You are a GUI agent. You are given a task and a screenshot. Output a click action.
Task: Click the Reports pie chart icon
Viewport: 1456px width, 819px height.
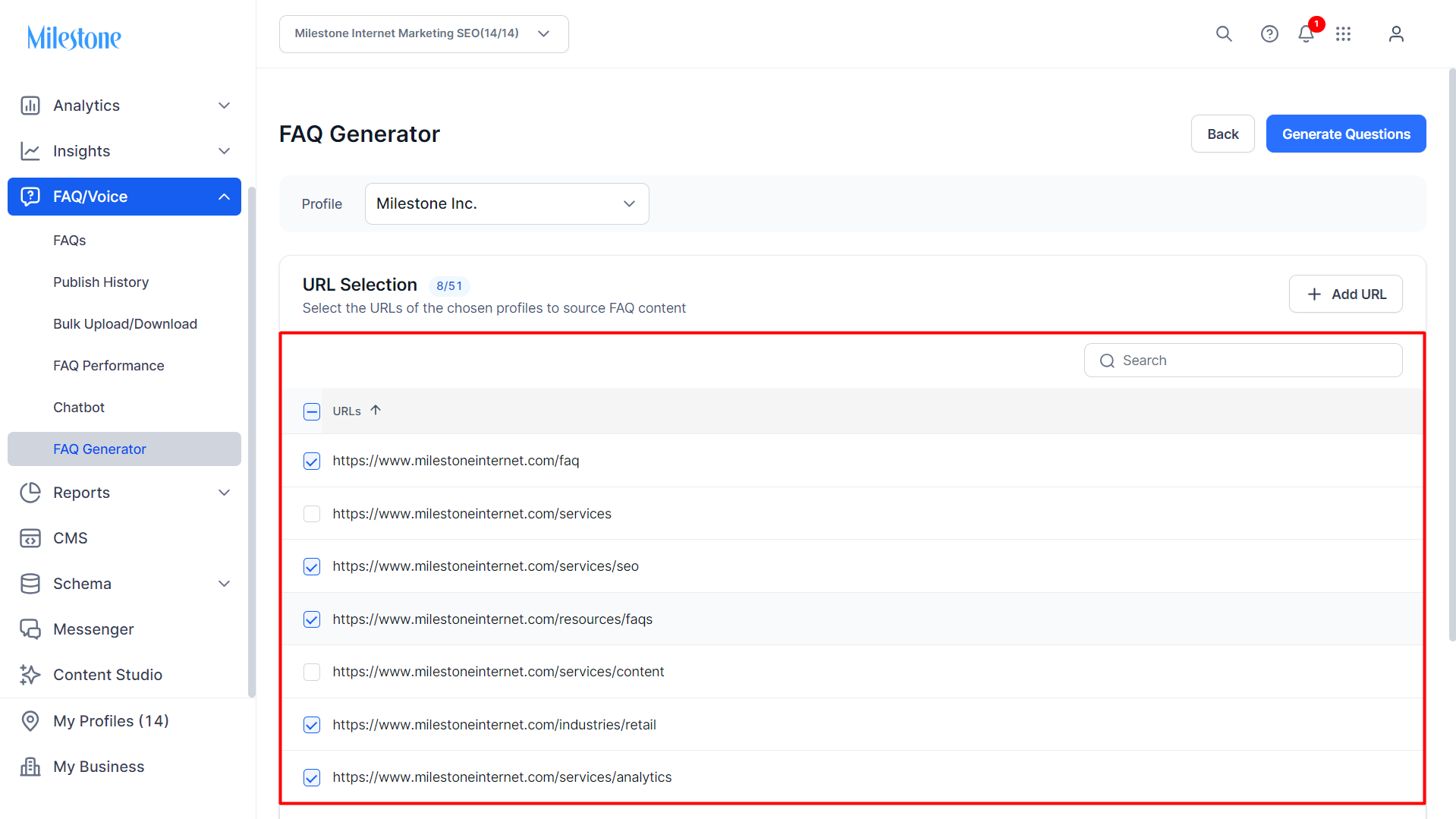coord(30,493)
